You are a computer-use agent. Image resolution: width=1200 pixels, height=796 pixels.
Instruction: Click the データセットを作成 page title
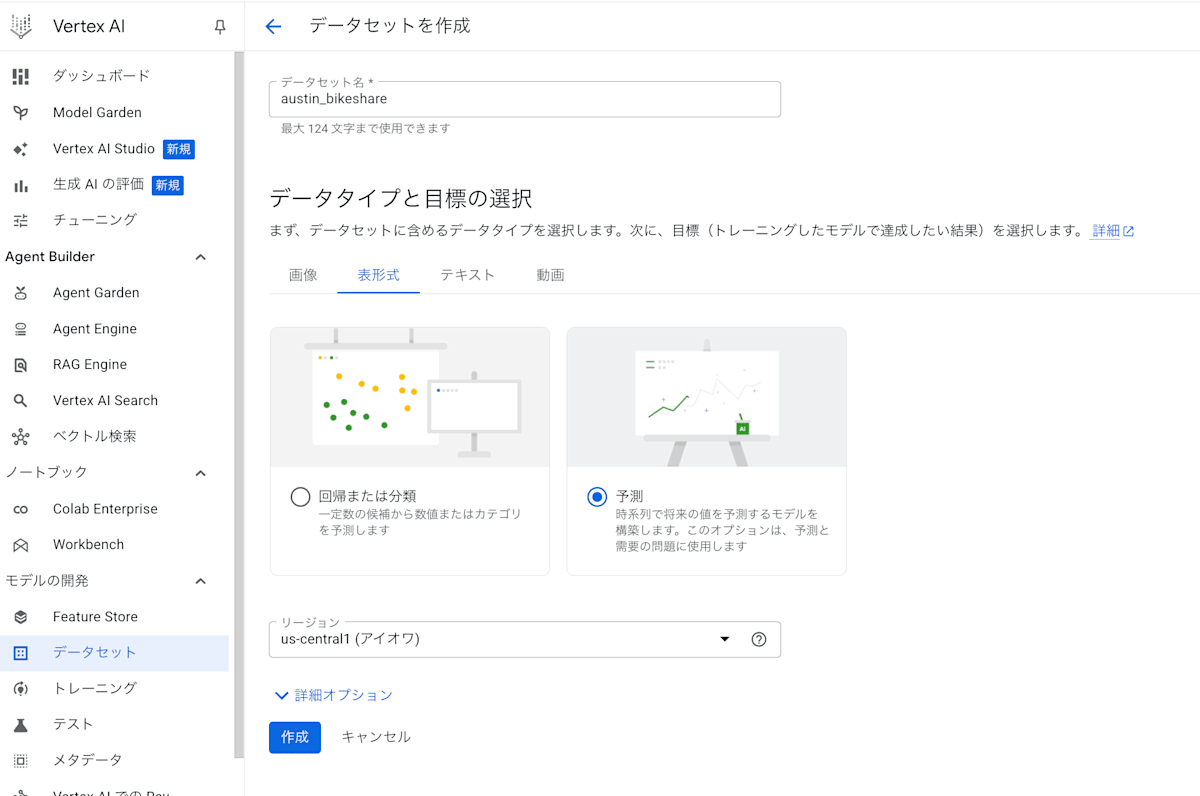[390, 26]
